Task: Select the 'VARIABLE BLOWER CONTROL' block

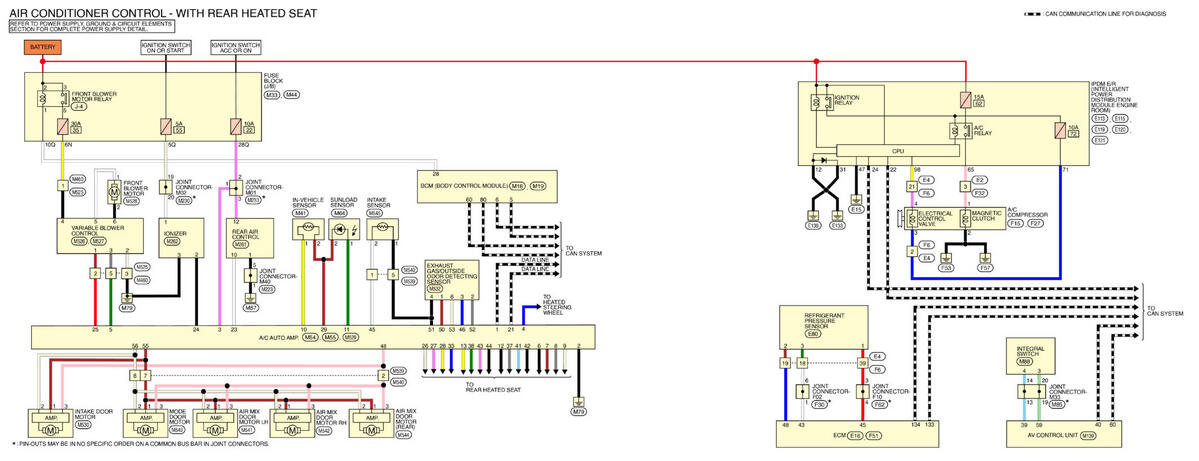Action: [100, 238]
